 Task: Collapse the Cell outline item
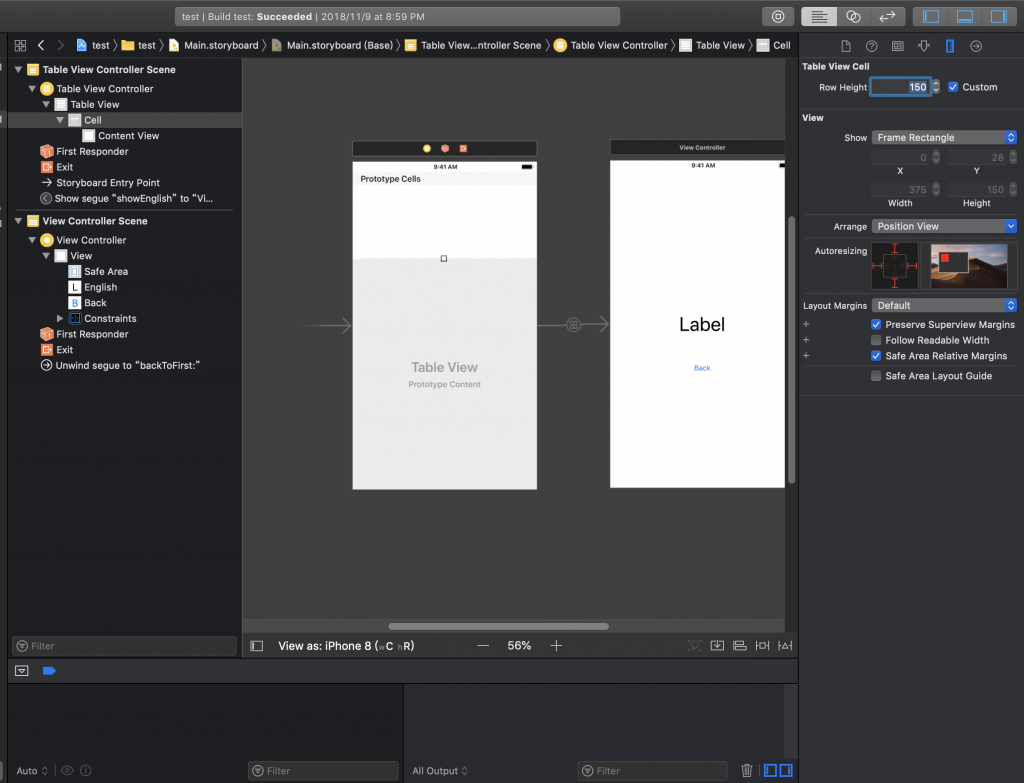coord(60,120)
